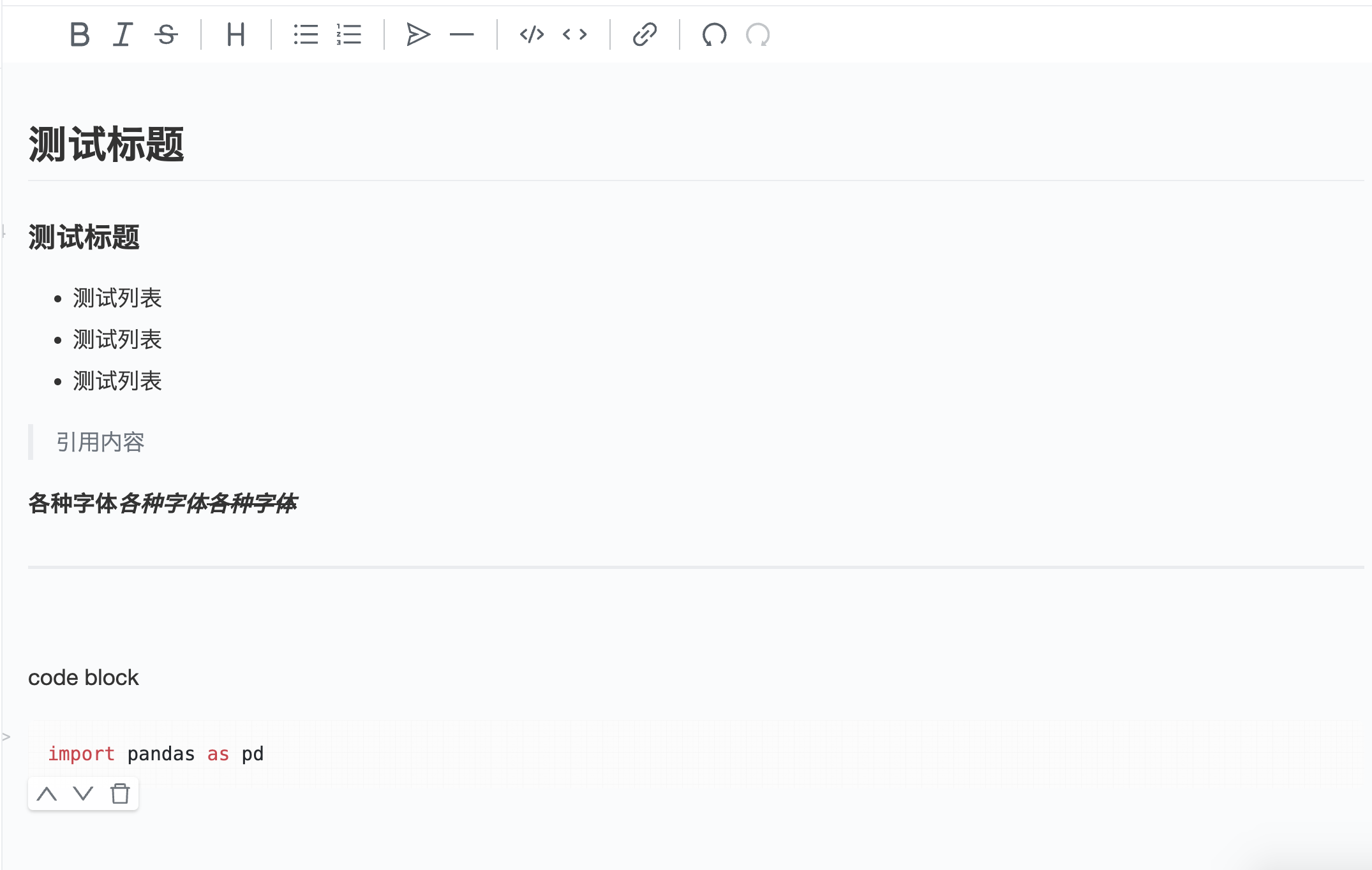
Task: Insert a blockquote
Action: click(x=418, y=35)
